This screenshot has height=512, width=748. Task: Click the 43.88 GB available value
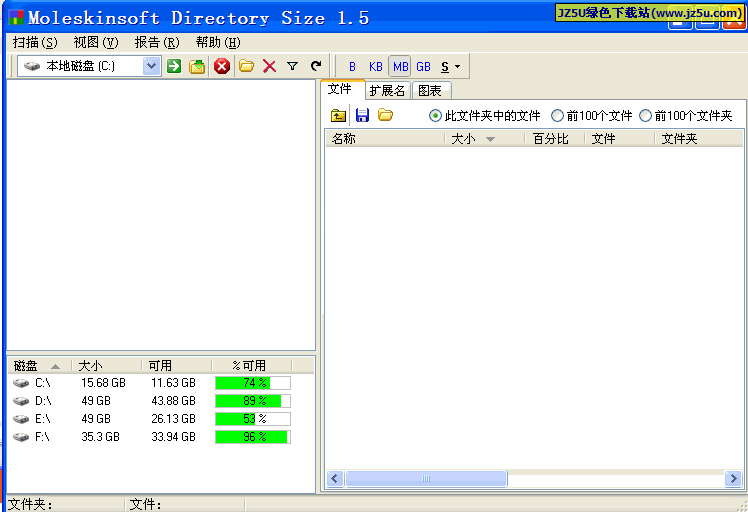tap(173, 401)
